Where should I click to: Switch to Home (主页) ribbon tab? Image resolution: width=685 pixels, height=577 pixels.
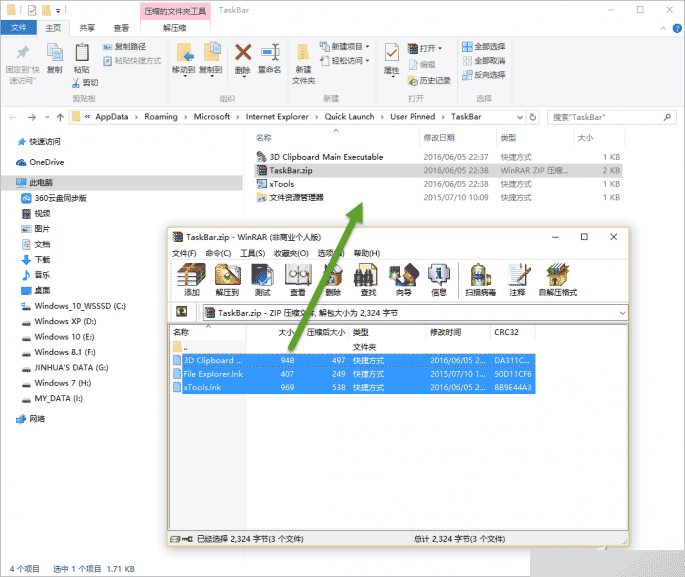pyautogui.click(x=53, y=28)
